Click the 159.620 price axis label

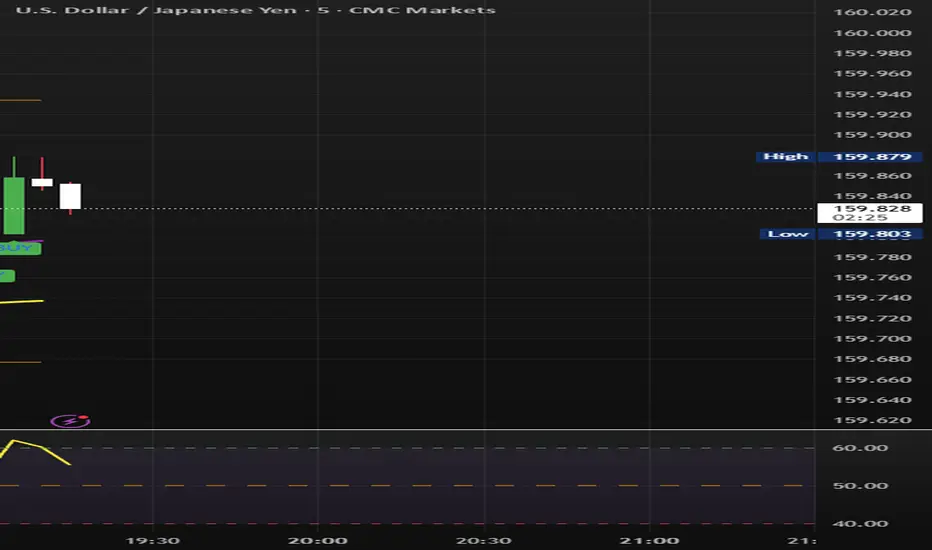pos(872,420)
